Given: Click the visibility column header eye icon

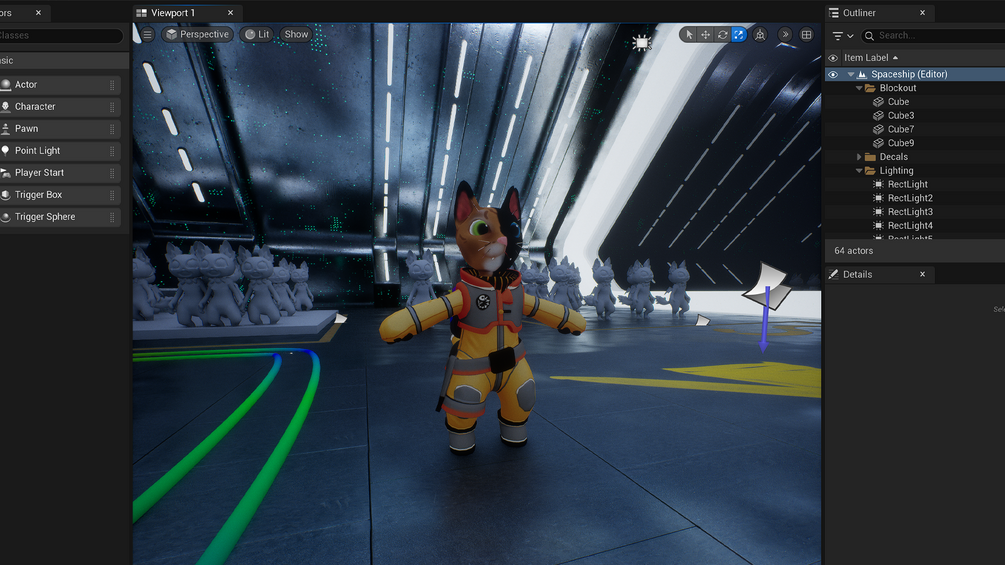Looking at the screenshot, I should coord(833,58).
